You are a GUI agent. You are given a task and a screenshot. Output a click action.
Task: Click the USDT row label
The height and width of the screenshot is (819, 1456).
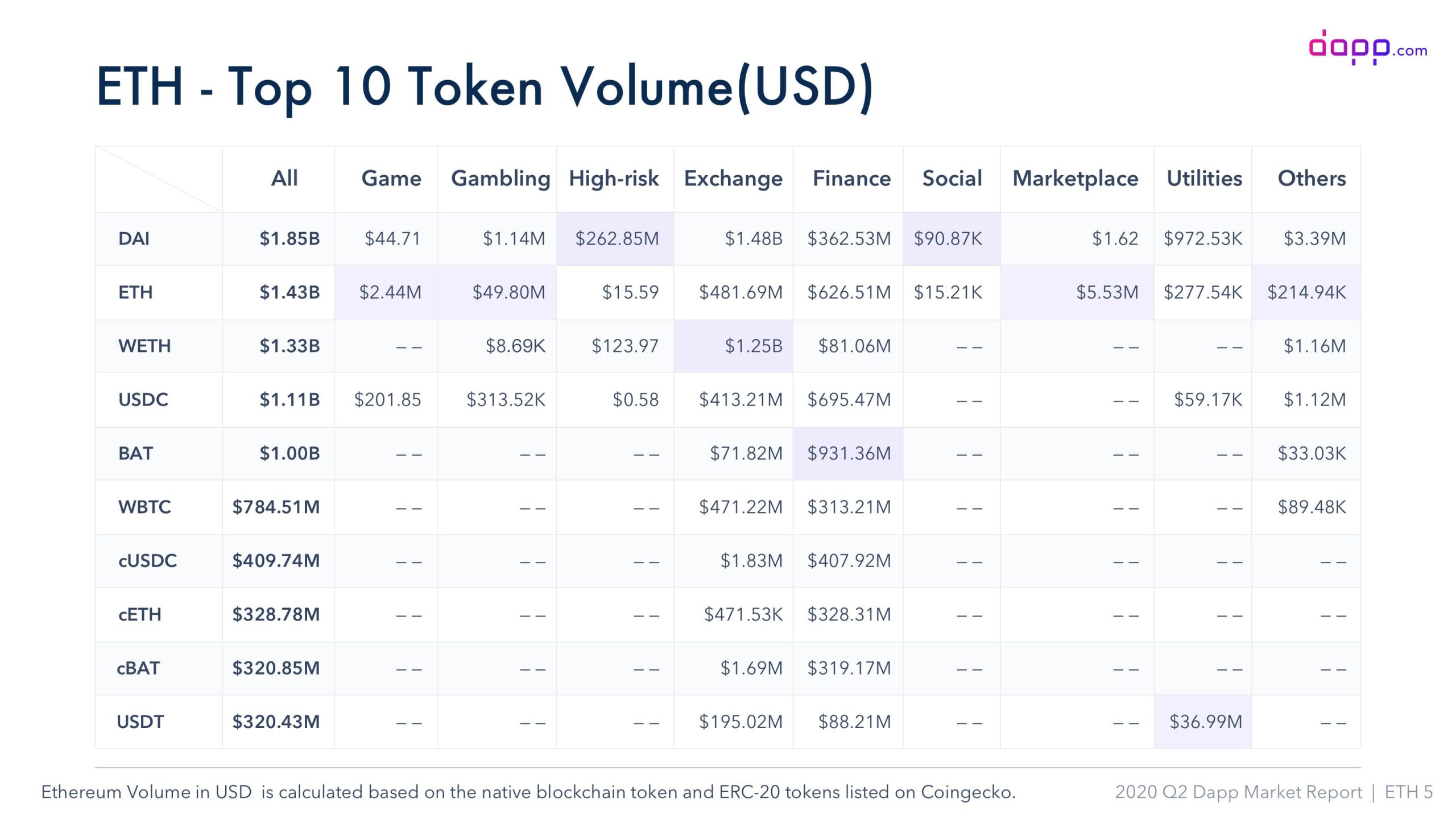tap(140, 722)
